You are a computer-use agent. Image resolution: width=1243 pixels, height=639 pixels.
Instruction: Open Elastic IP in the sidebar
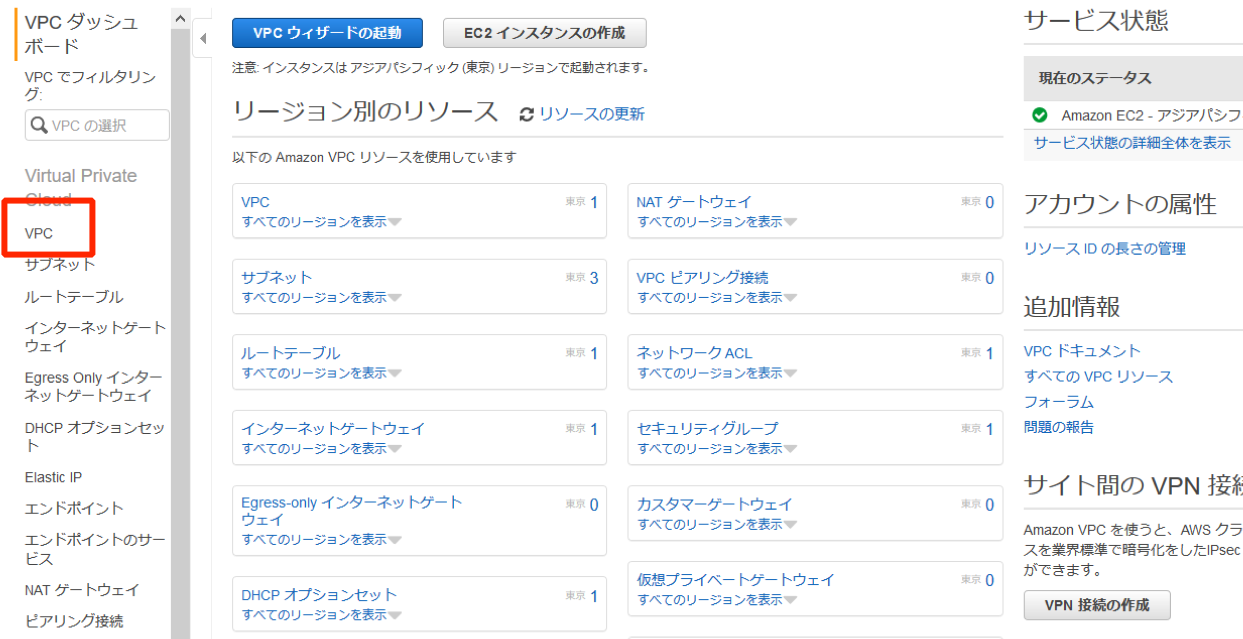tap(53, 478)
